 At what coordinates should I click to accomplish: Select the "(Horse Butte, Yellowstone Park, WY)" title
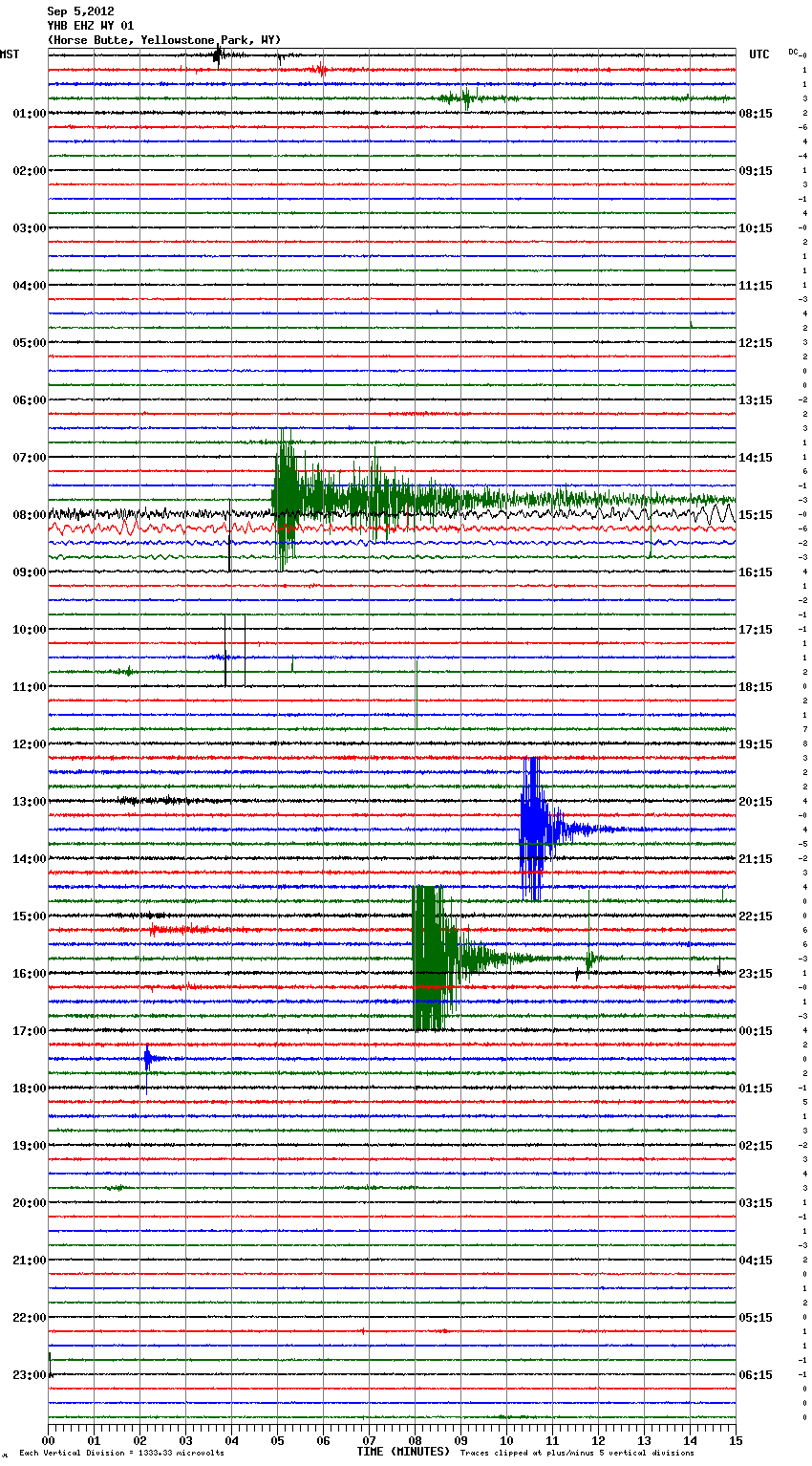[163, 40]
